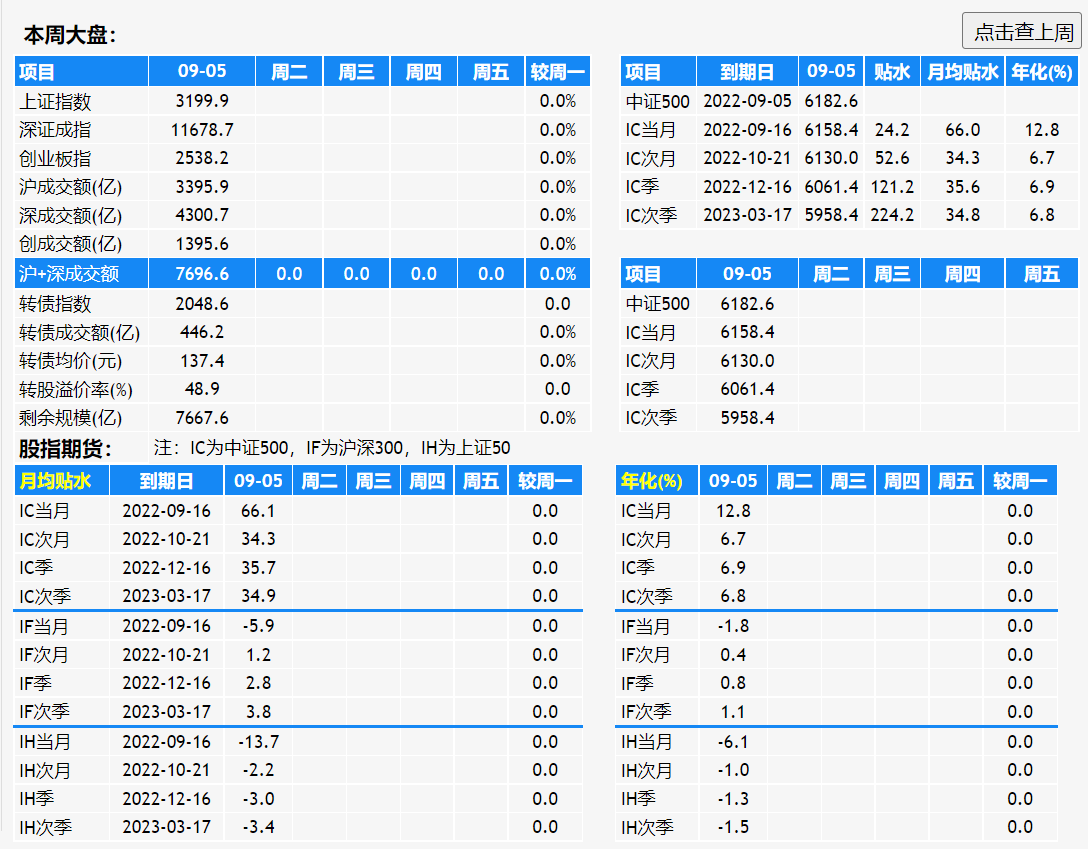Click the annualized value -1.0 for IH次月
1088x849 pixels.
pyautogui.click(x=733, y=770)
